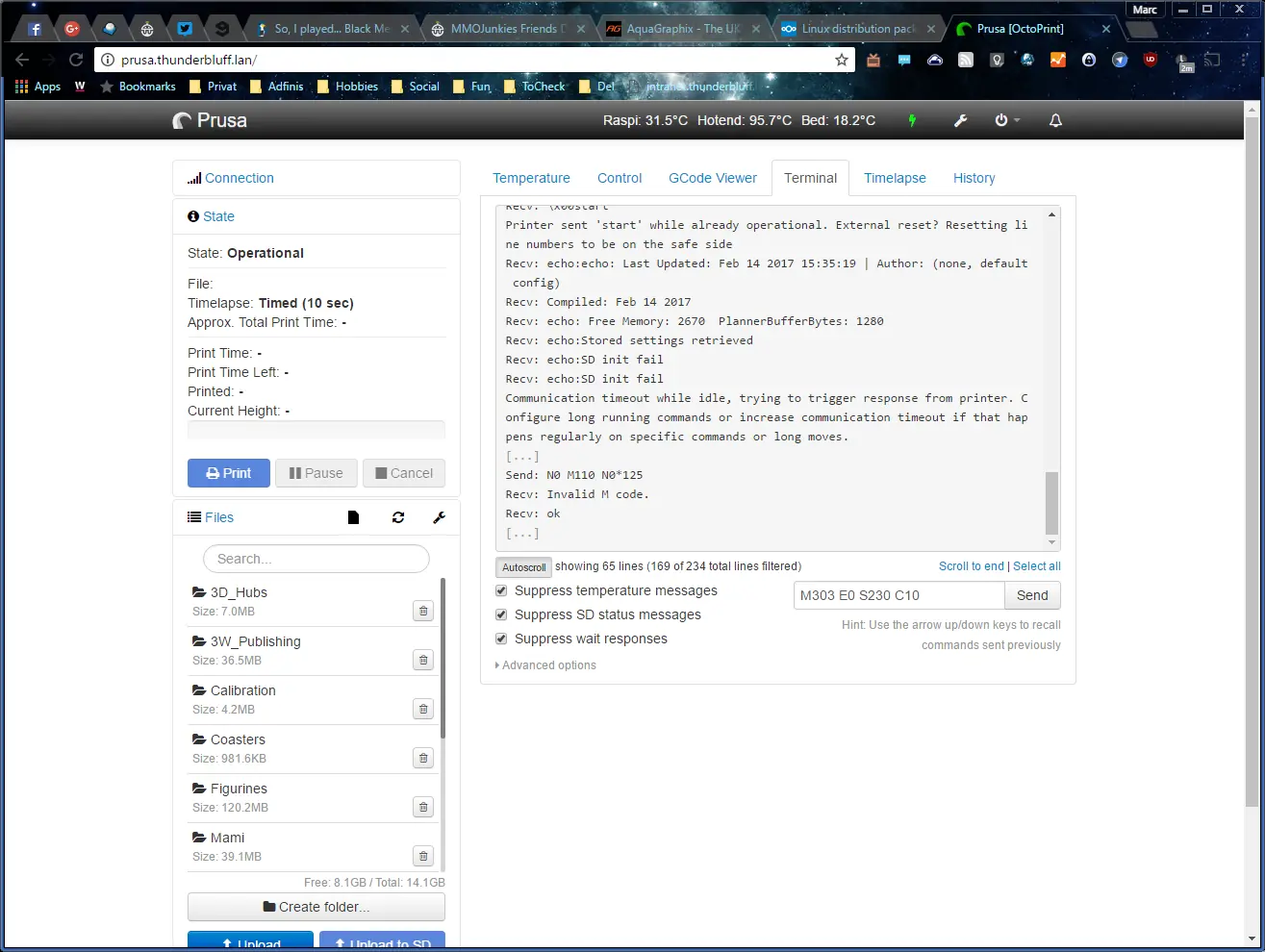This screenshot has height=952, width=1265.
Task: Open OctoPrint settings wrench icon
Action: [960, 120]
